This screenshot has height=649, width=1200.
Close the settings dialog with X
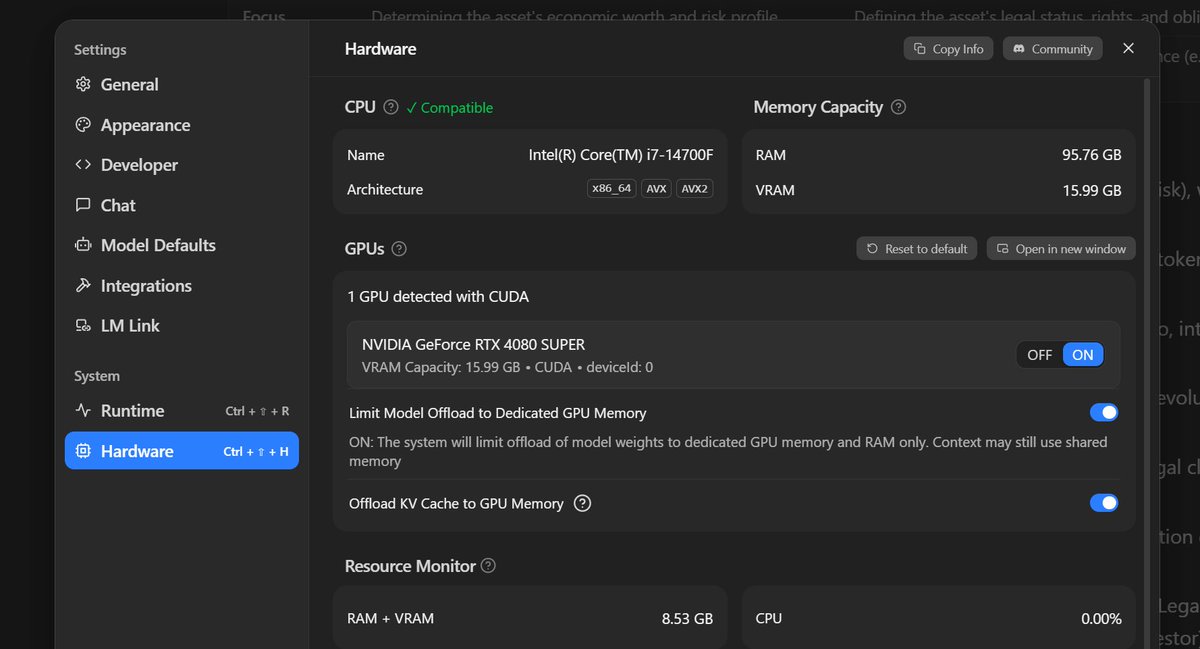[1128, 48]
